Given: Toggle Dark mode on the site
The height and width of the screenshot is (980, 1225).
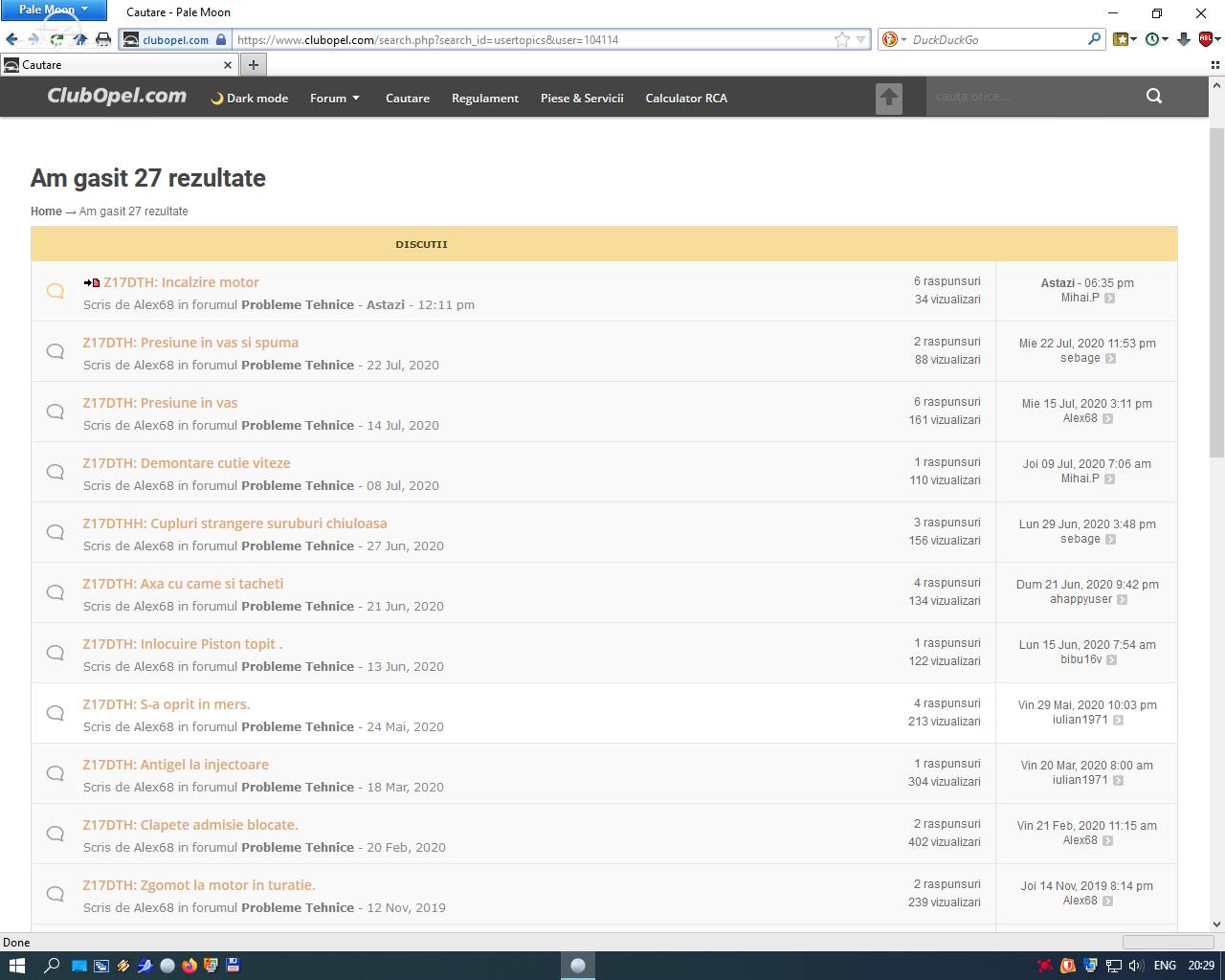Looking at the screenshot, I should point(250,98).
